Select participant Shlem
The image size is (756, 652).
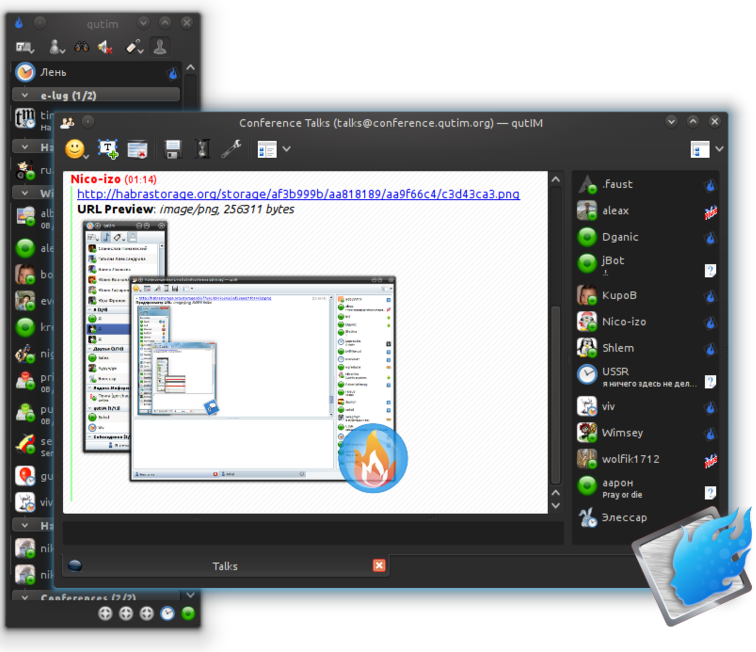click(x=647, y=348)
